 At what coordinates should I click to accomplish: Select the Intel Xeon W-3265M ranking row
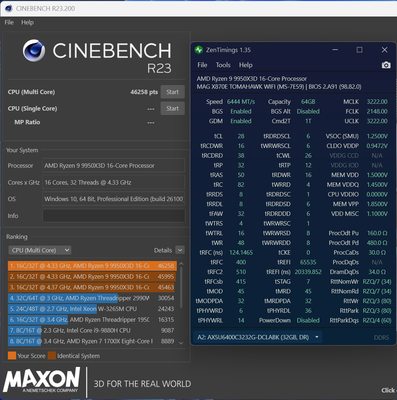[x=92, y=309]
